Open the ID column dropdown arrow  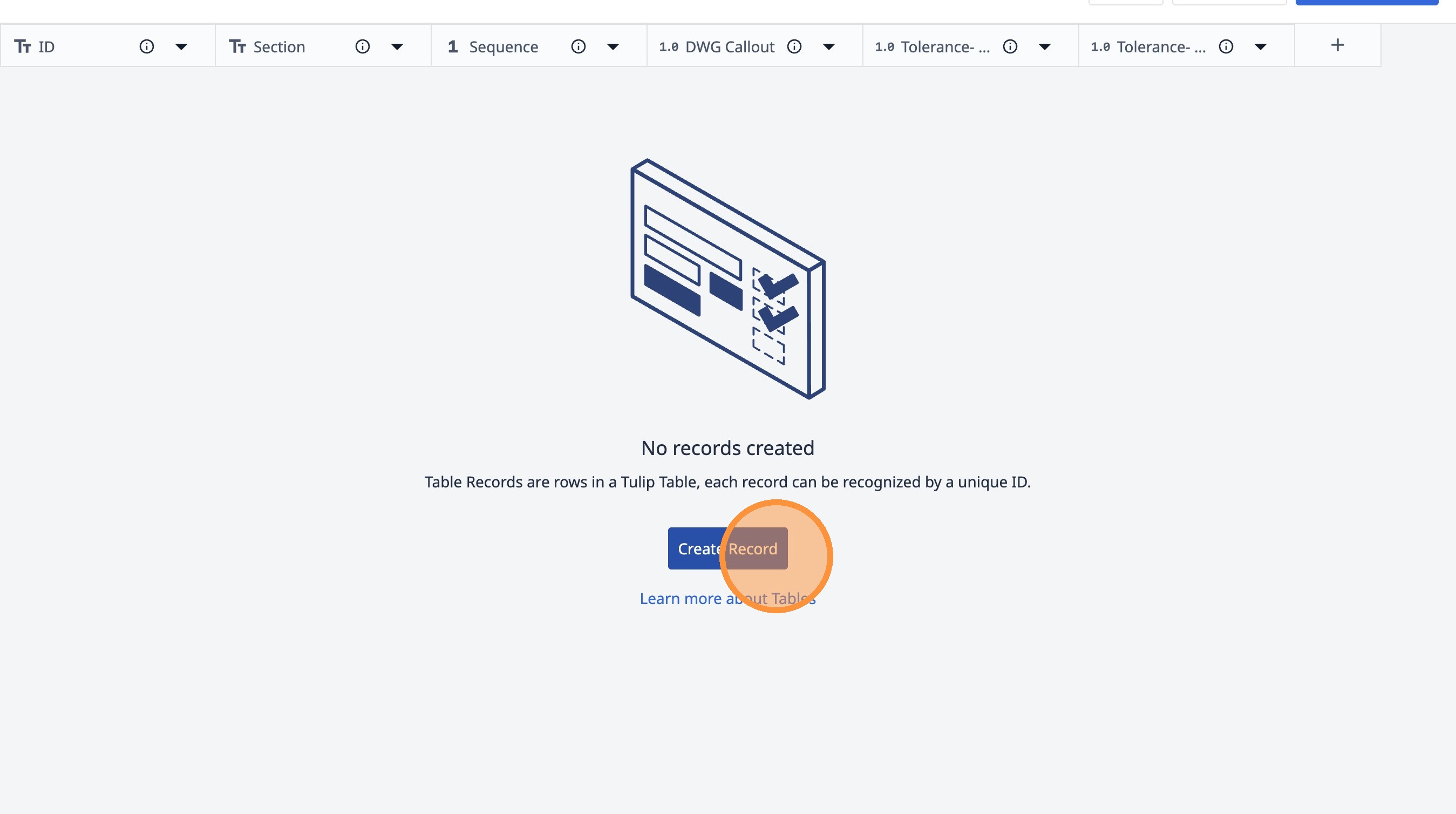click(x=181, y=47)
